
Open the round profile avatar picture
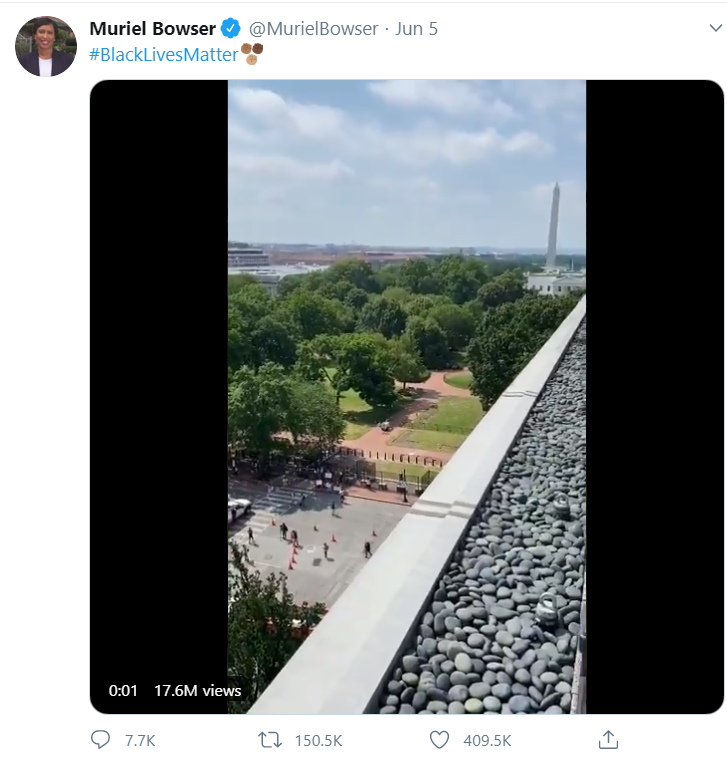pos(45,46)
